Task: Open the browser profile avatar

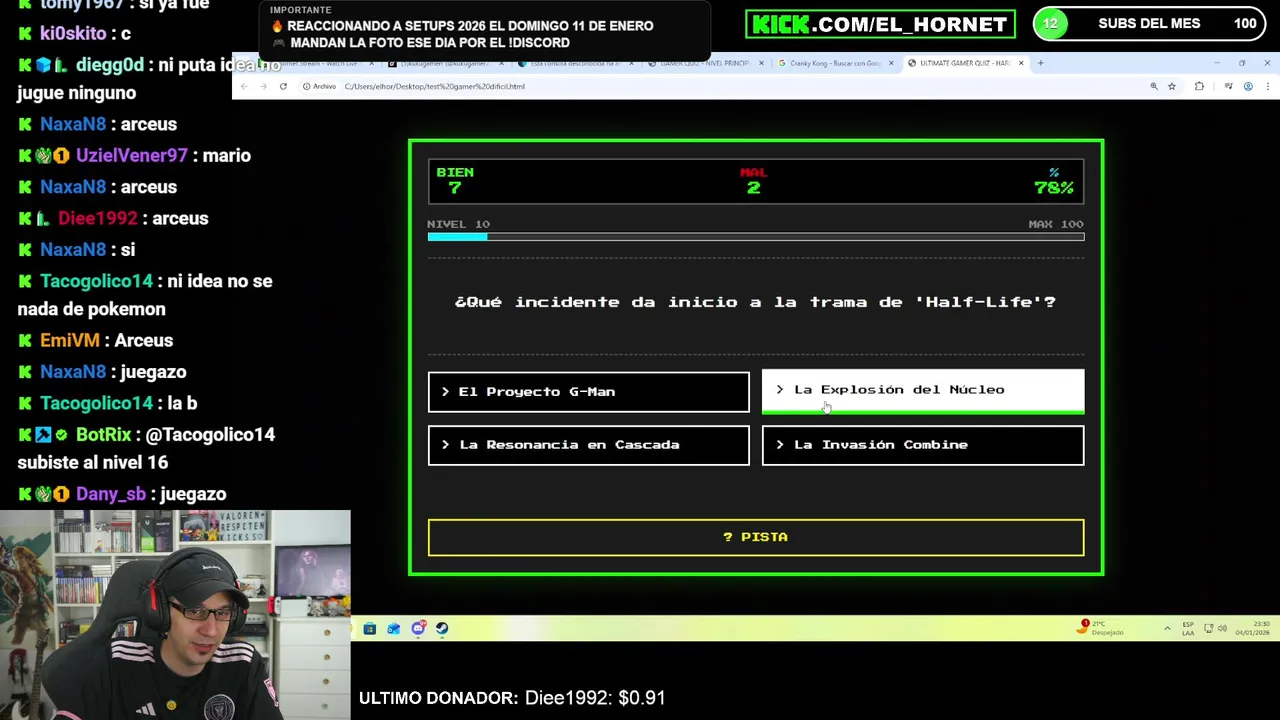Action: [x=1248, y=86]
